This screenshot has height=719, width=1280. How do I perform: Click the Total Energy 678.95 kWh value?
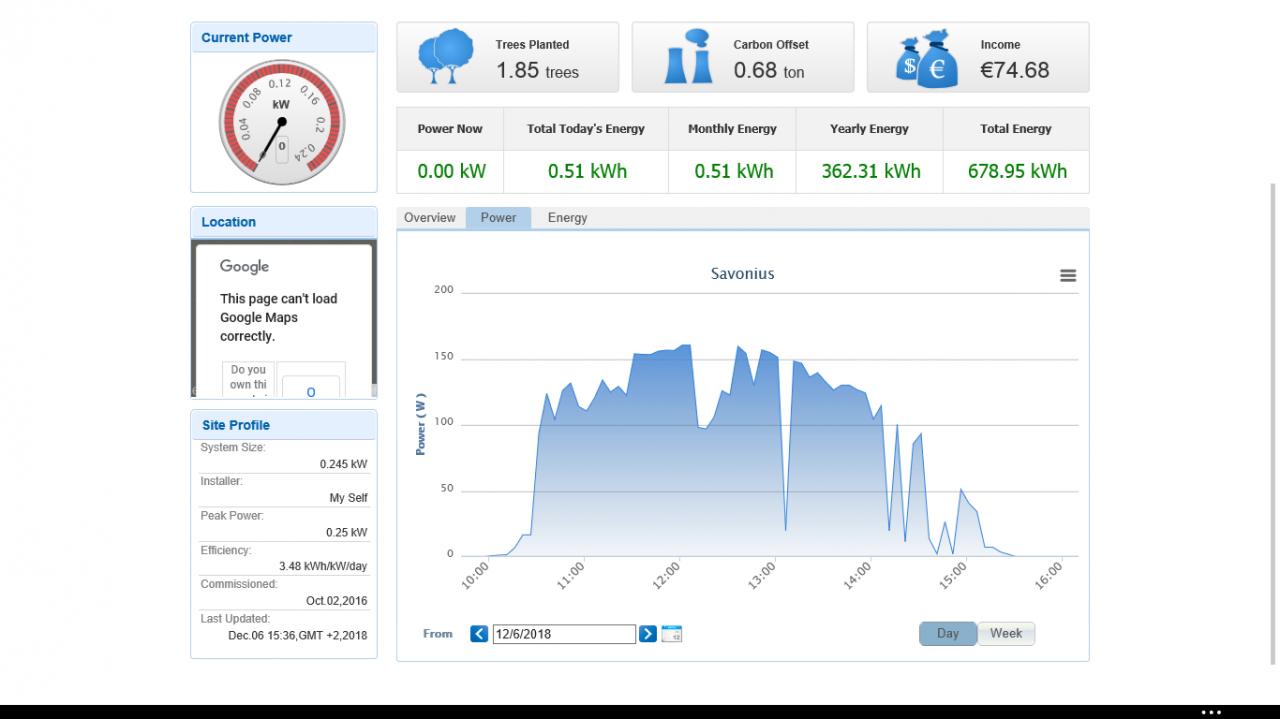tap(1017, 171)
